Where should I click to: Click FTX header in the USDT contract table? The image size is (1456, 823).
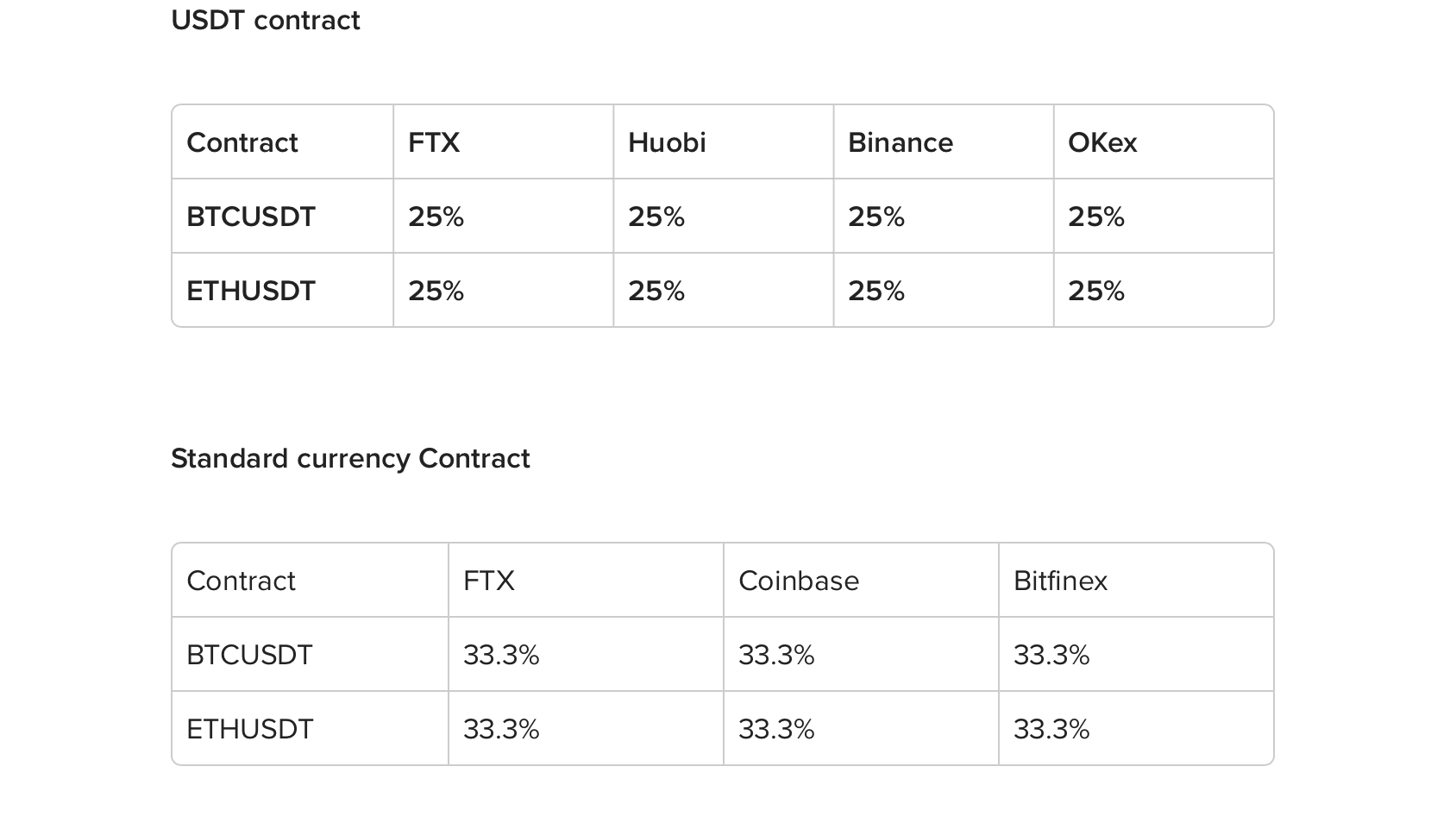[x=434, y=142]
